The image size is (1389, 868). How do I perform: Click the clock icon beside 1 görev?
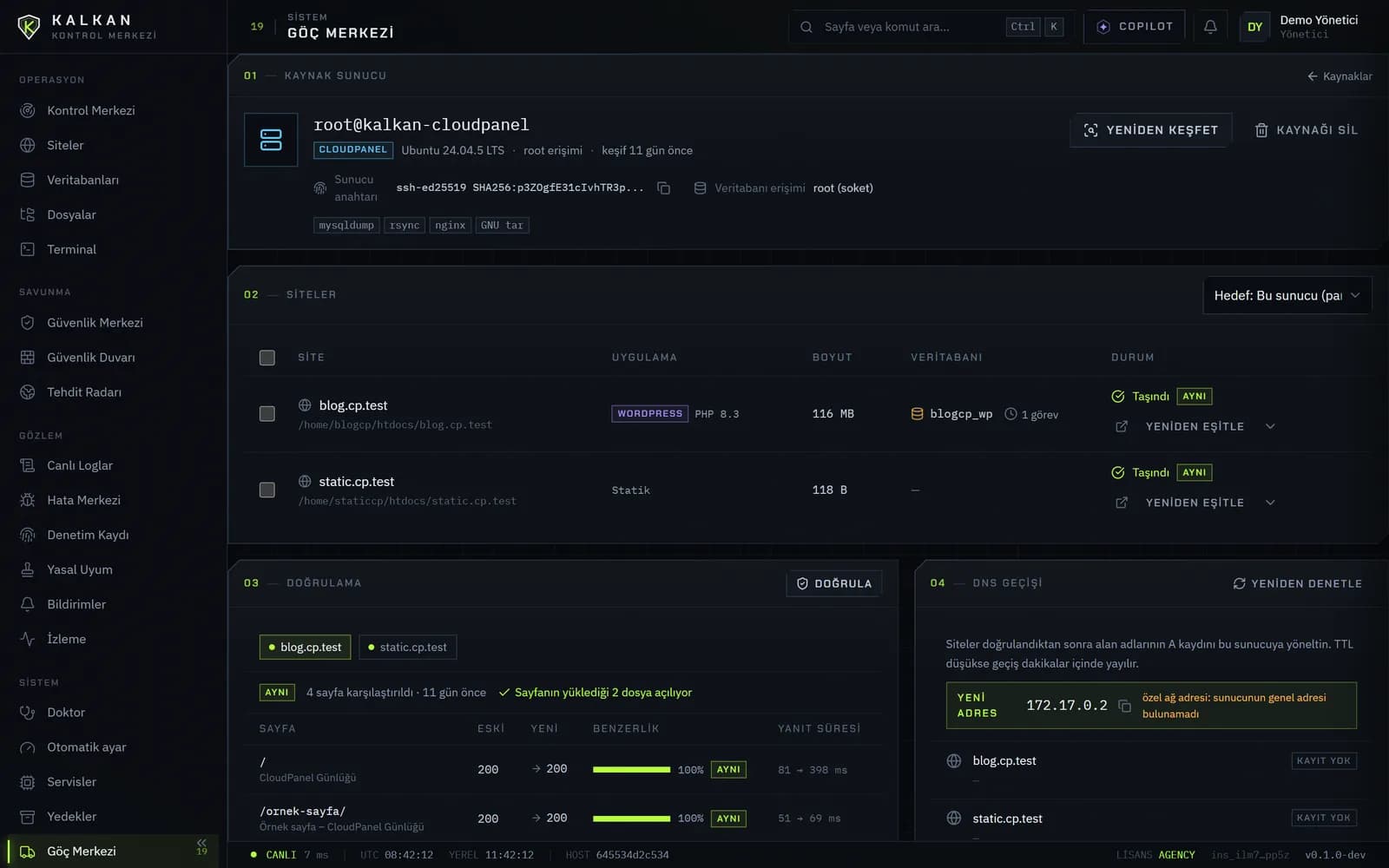[1010, 414]
